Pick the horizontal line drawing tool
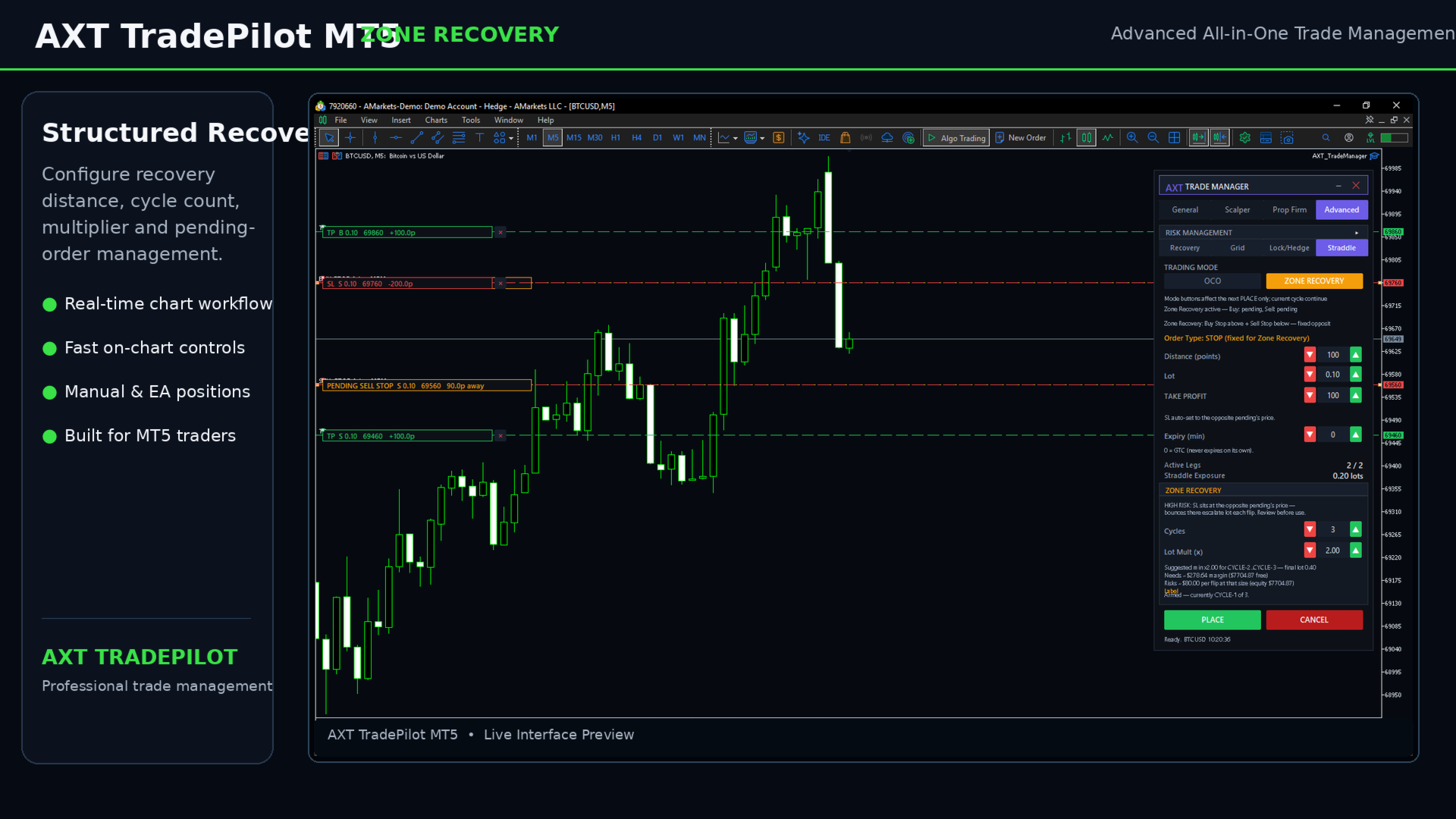1456x819 pixels. 396,138
